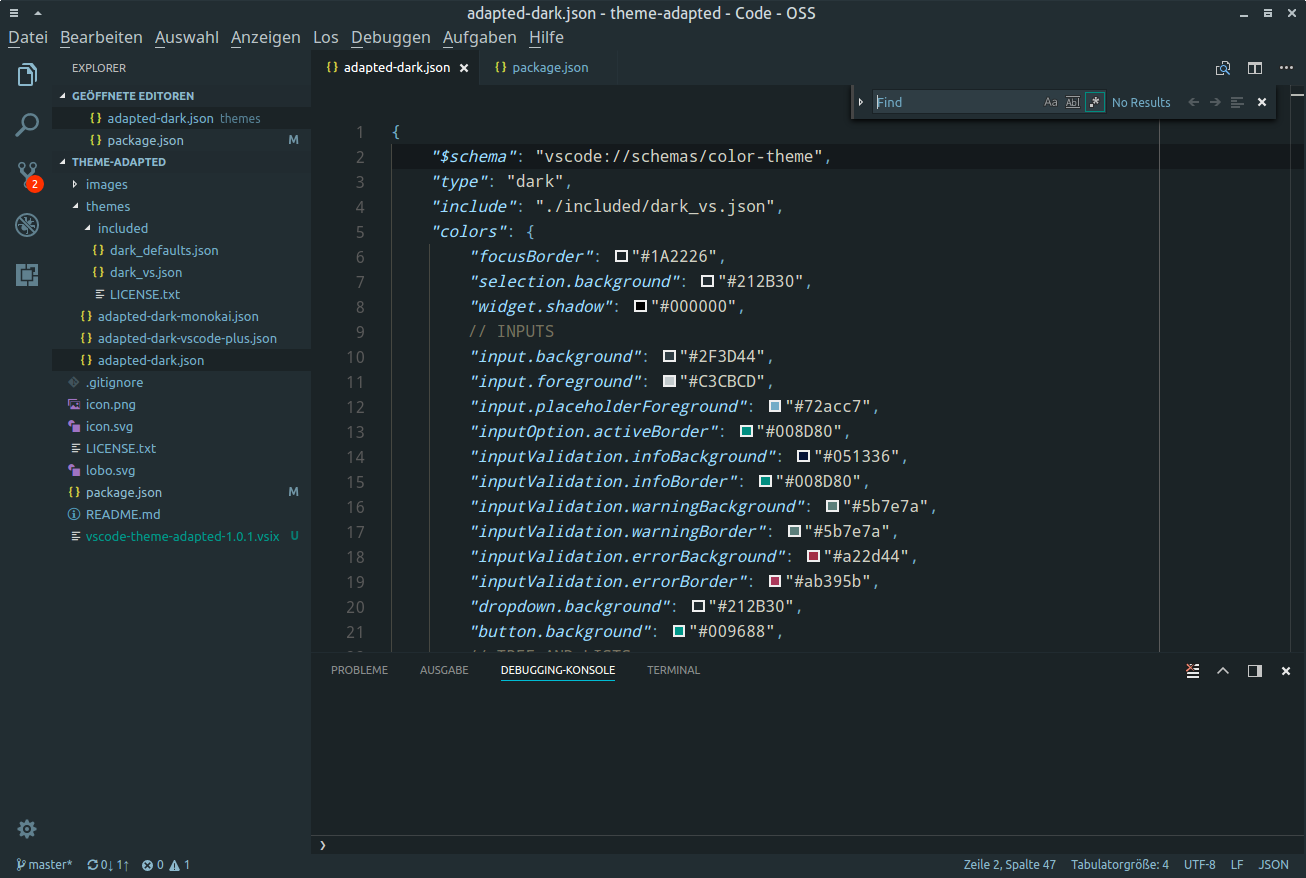The image size is (1306, 878).
Task: Toggle Match Case in Find widget
Action: pos(1051,102)
